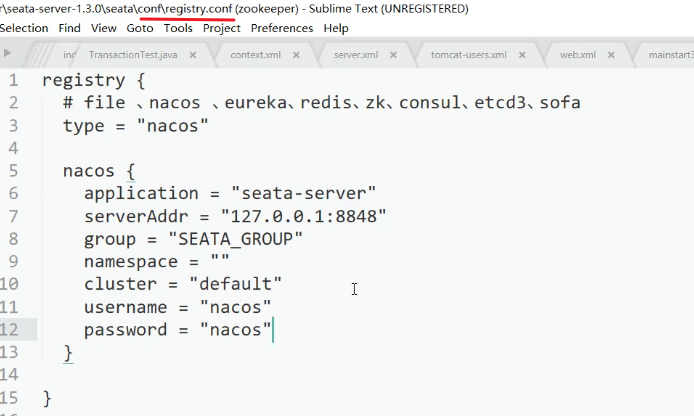Open the Selection menu
This screenshot has height=416, width=694.
[24, 28]
